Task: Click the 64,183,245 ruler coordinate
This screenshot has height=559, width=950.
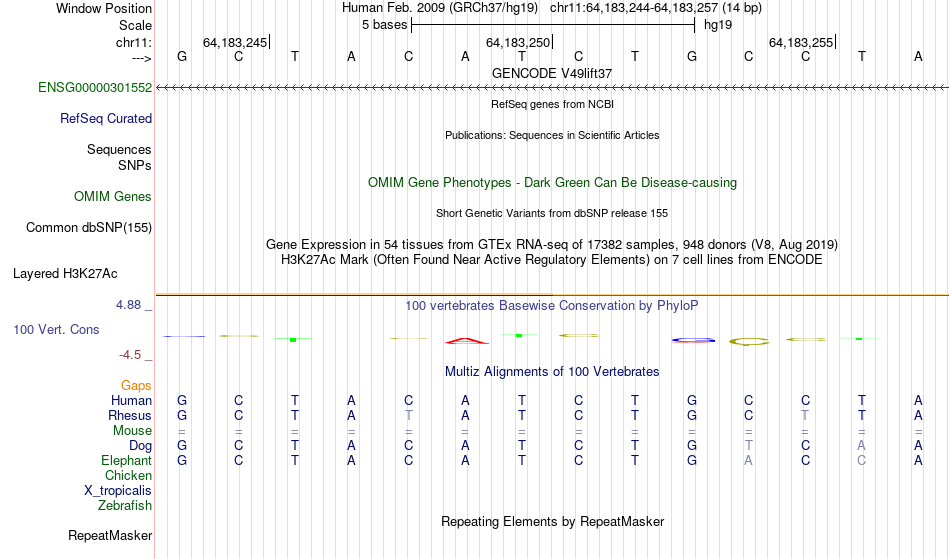Action: tap(235, 42)
